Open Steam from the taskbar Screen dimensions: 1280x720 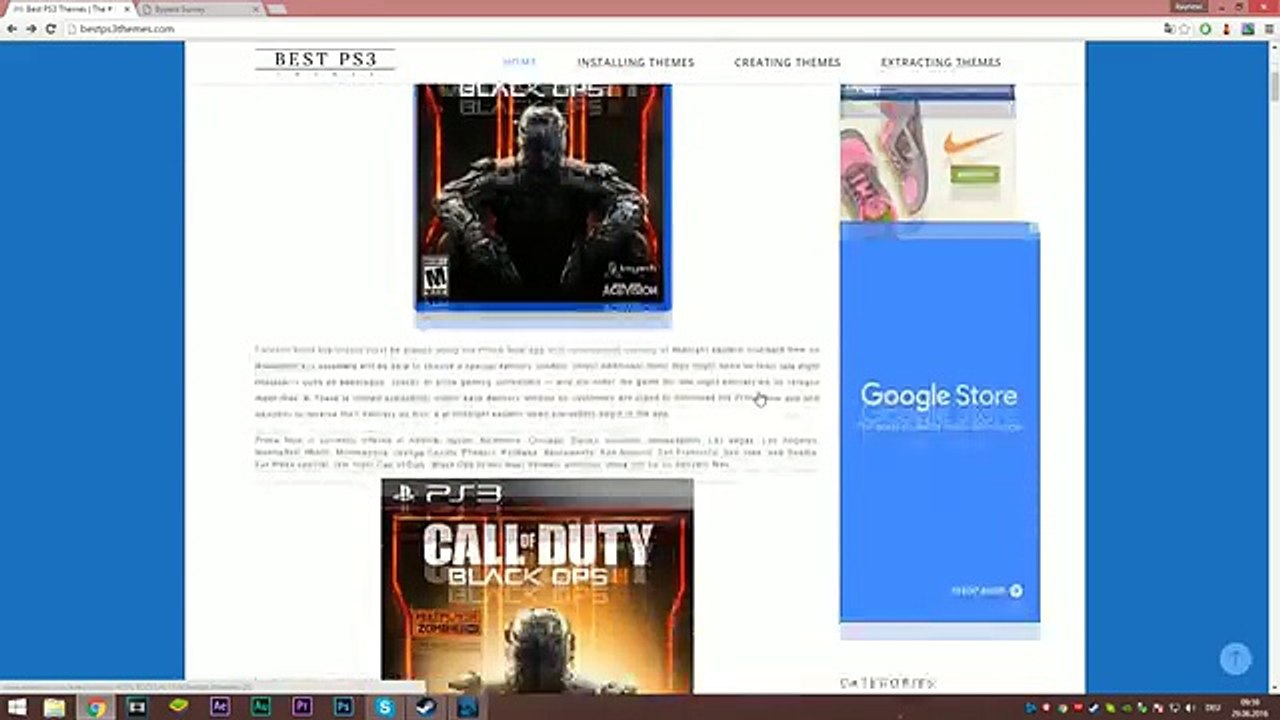pyautogui.click(x=426, y=708)
